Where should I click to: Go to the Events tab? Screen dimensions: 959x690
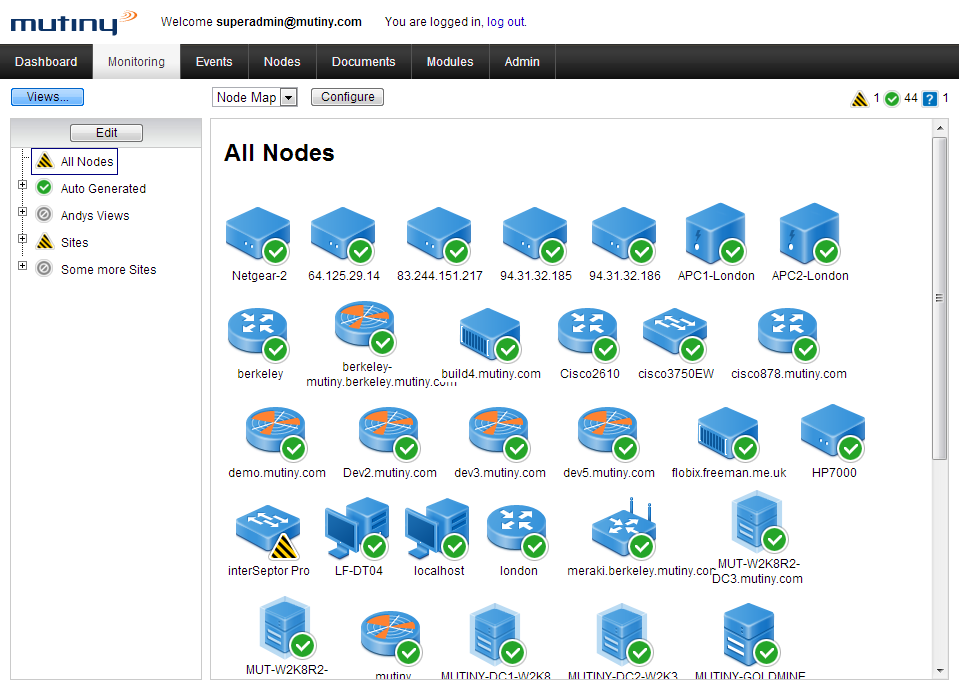(x=214, y=62)
